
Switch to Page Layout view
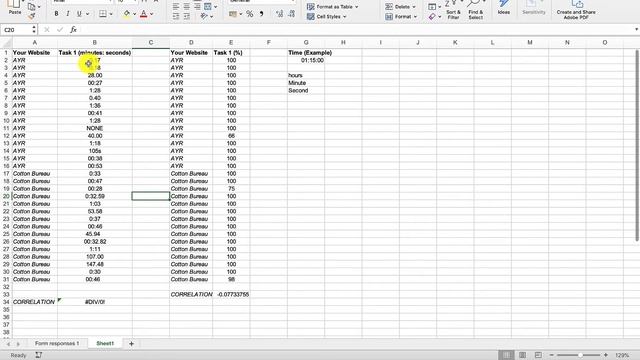(x=522, y=355)
